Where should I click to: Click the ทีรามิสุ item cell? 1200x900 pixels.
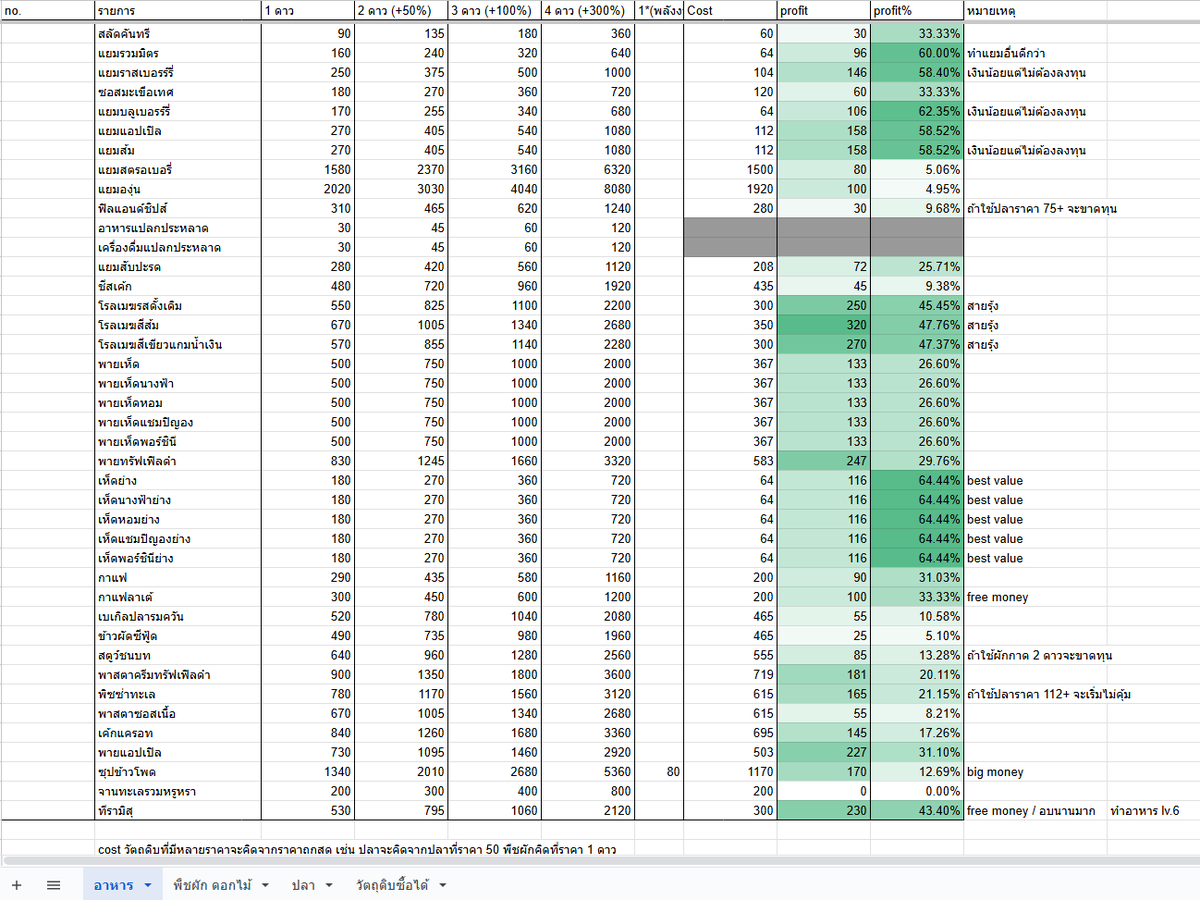(x=178, y=812)
